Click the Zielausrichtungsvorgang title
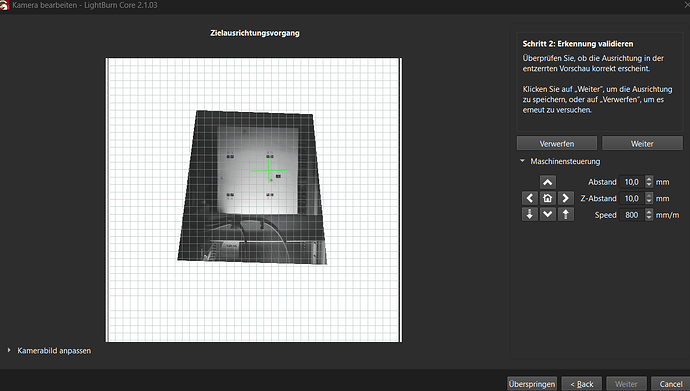Viewport: 690px width, 391px height. click(255, 33)
